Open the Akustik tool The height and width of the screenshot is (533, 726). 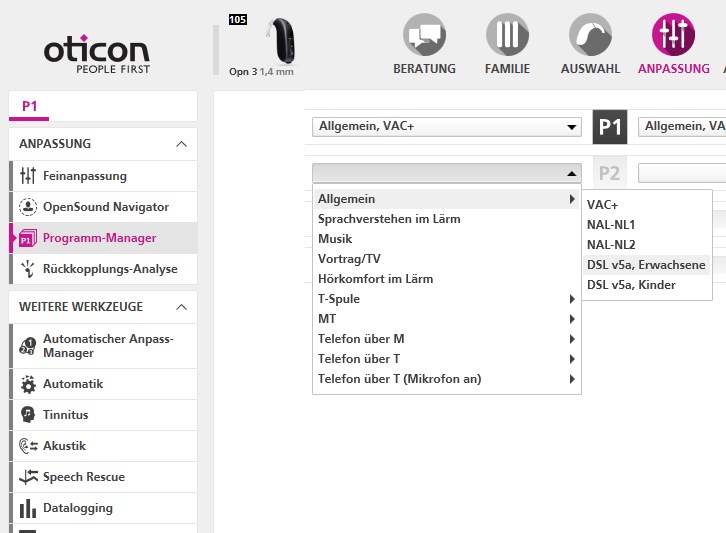(x=104, y=446)
